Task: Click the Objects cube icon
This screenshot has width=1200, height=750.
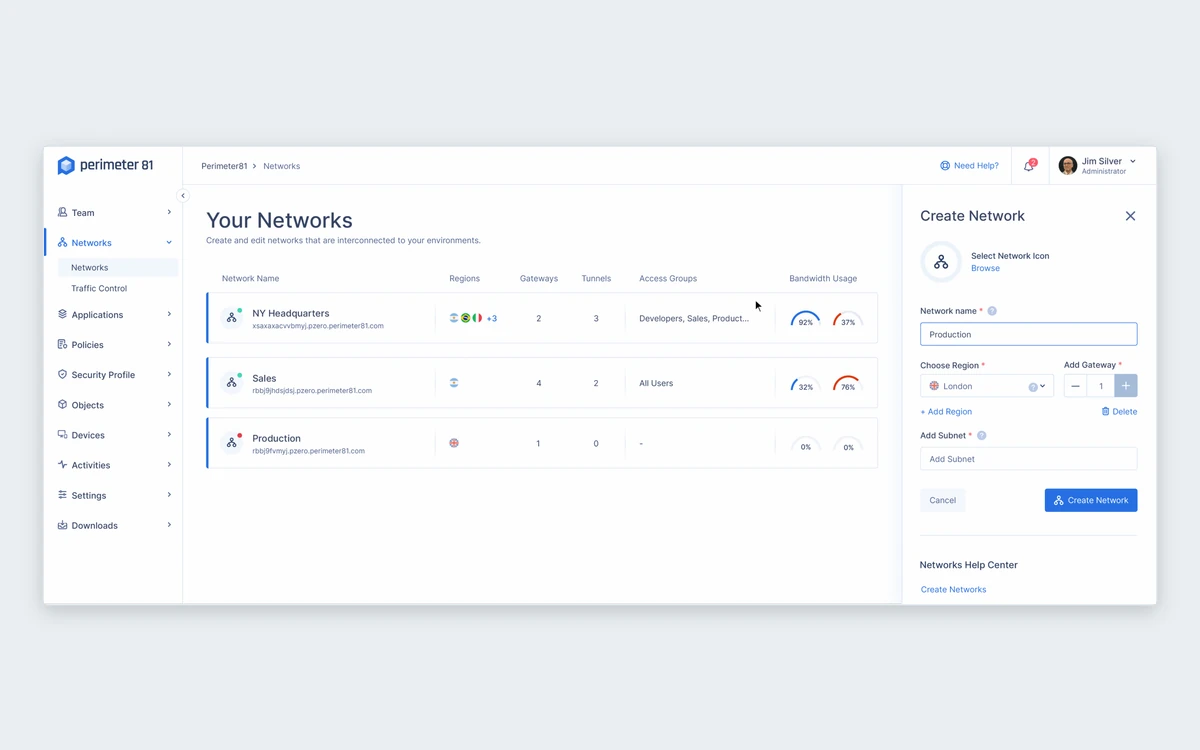Action: click(62, 404)
